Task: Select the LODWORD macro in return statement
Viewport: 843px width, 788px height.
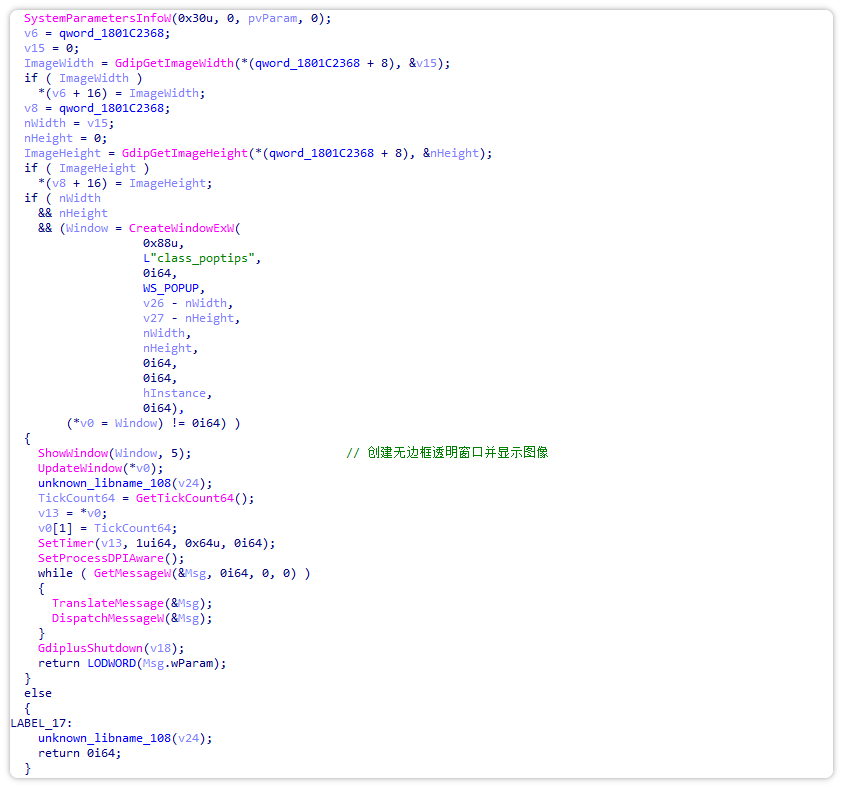Action: pyautogui.click(x=111, y=663)
